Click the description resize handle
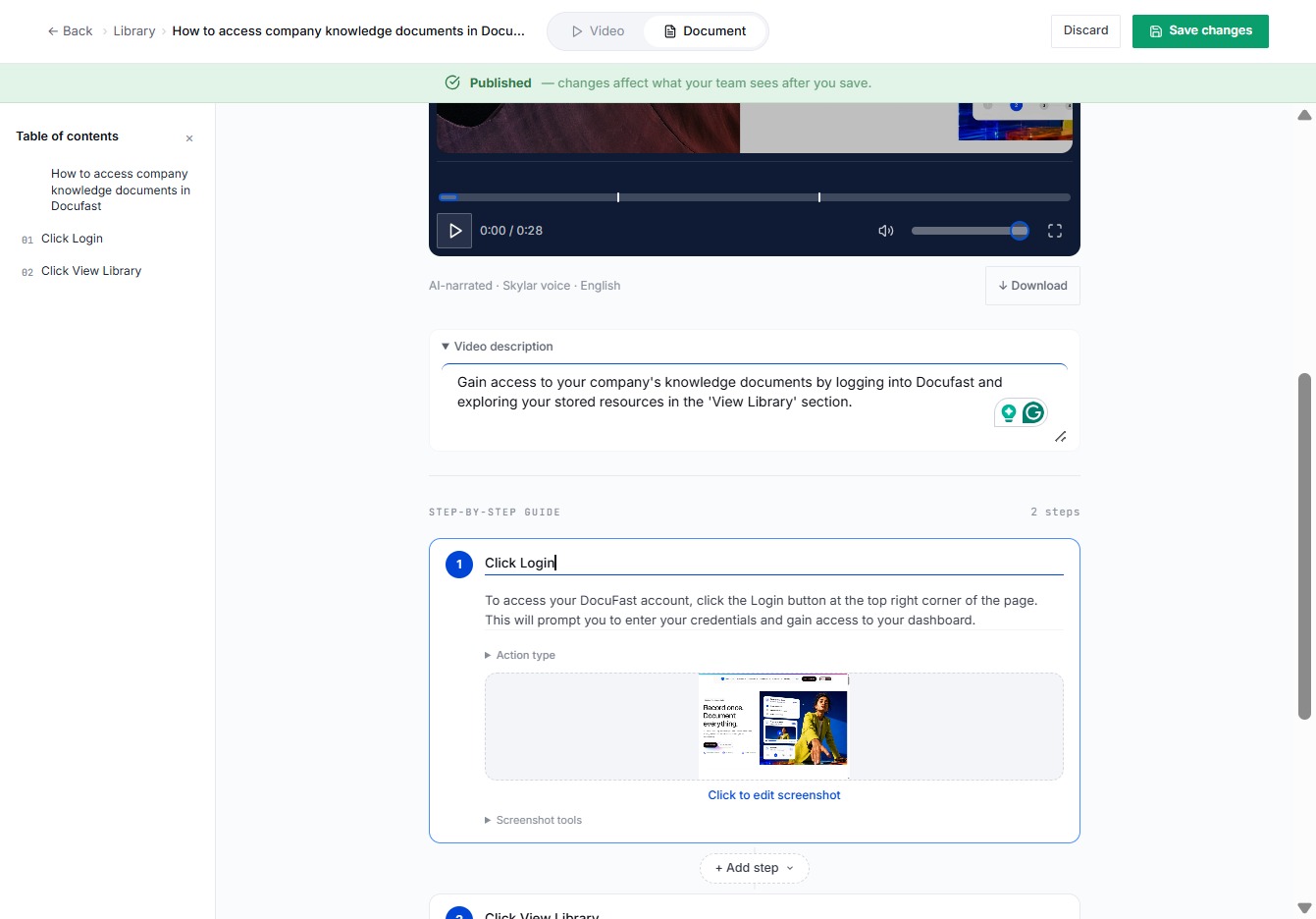Image resolution: width=1316 pixels, height=919 pixels. pos(1060,437)
